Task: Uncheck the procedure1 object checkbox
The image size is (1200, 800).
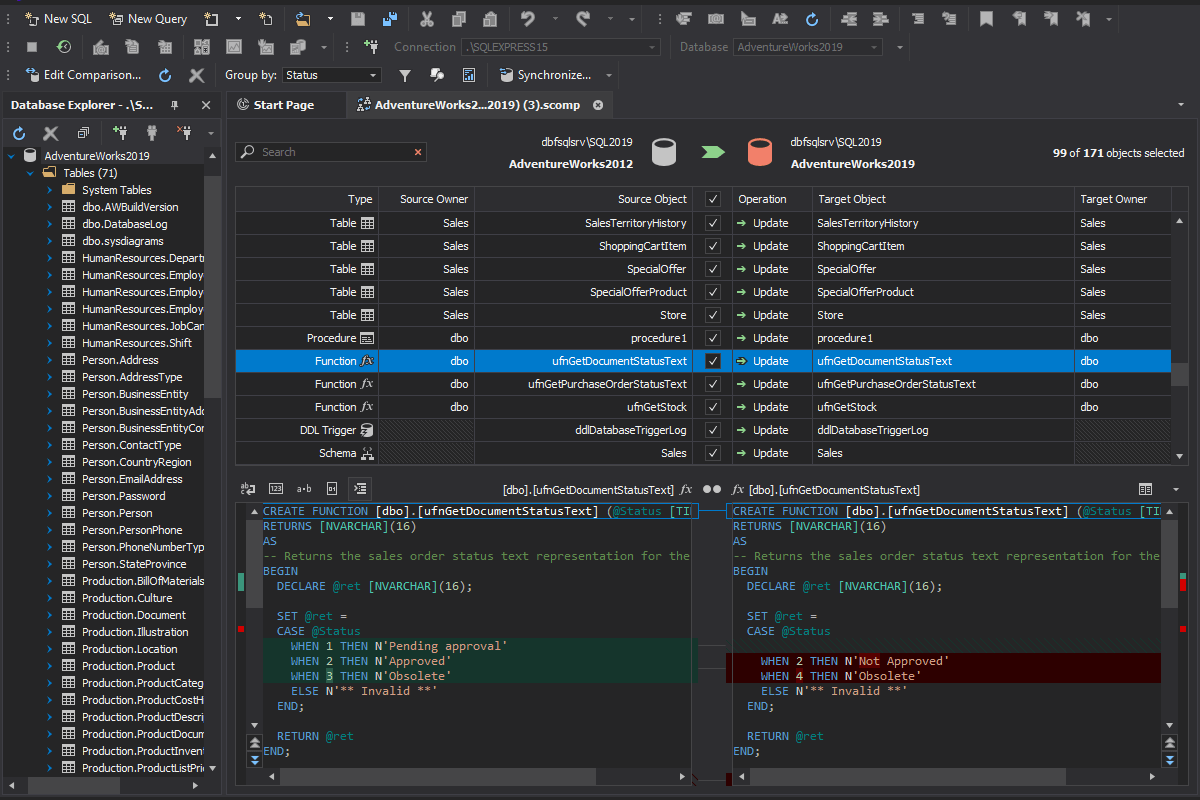Action: click(x=713, y=337)
